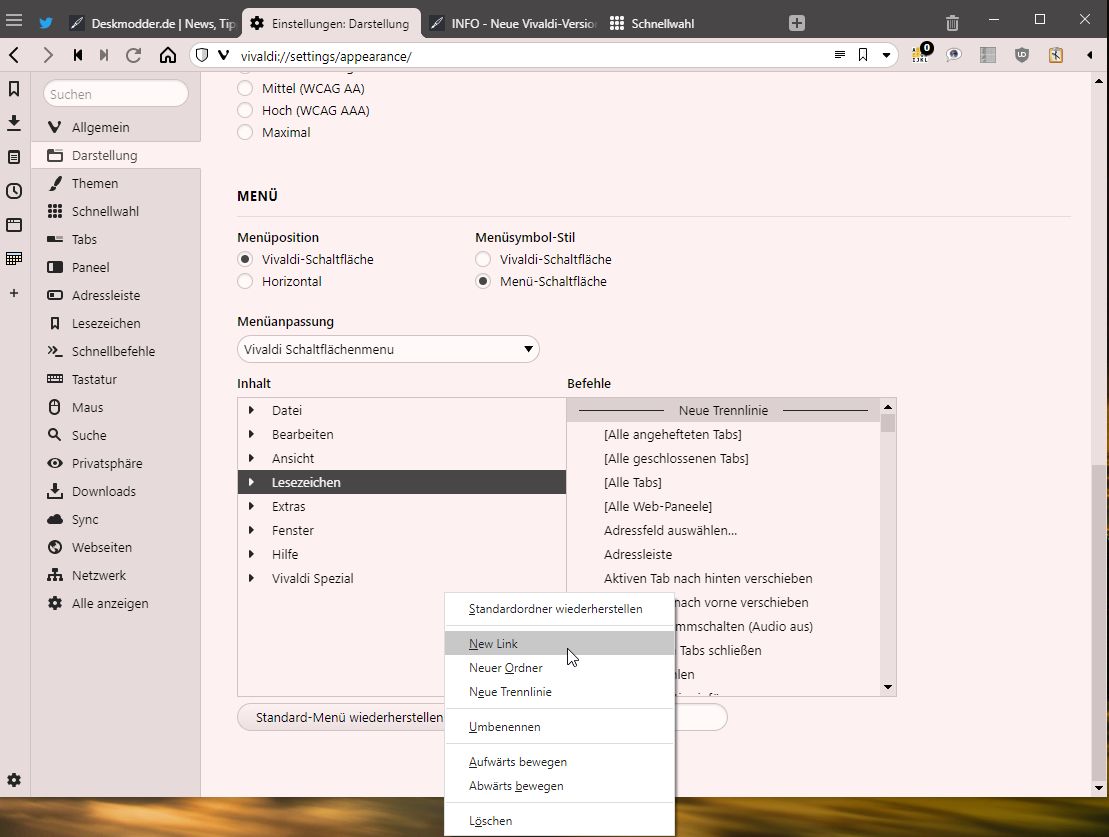Open the speech bubble globe extension

point(953,55)
